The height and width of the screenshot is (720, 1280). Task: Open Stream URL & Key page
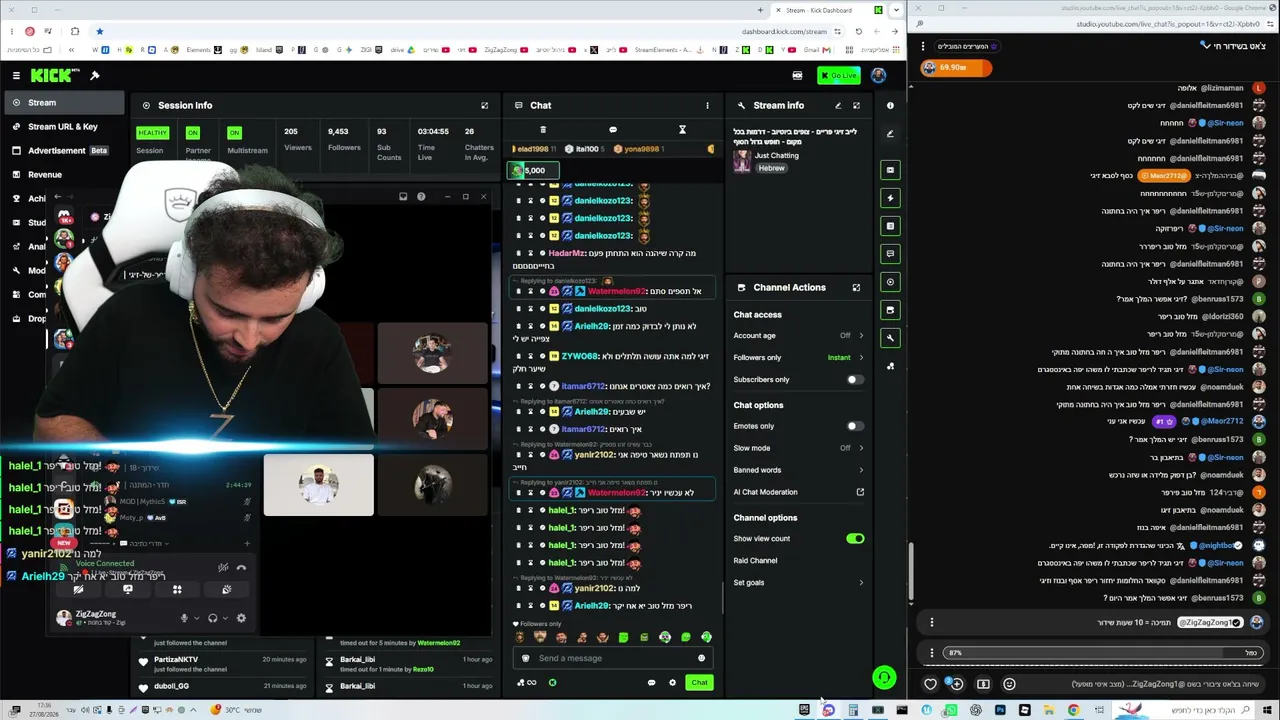coord(63,126)
